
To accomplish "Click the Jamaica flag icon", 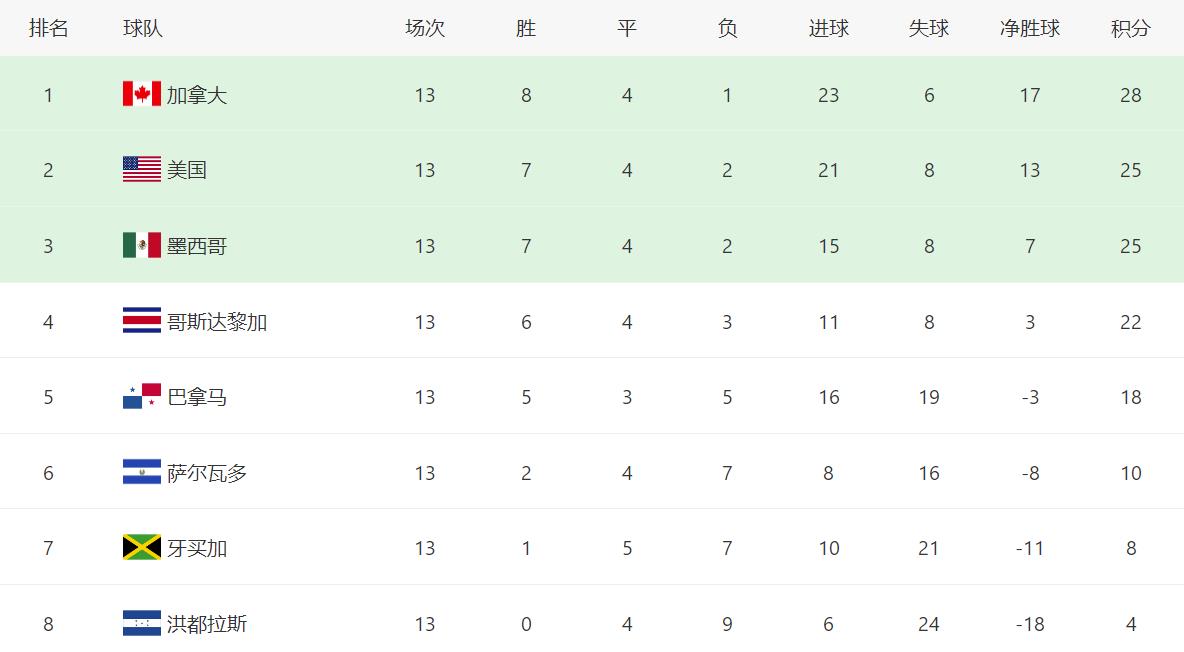I will [142, 547].
